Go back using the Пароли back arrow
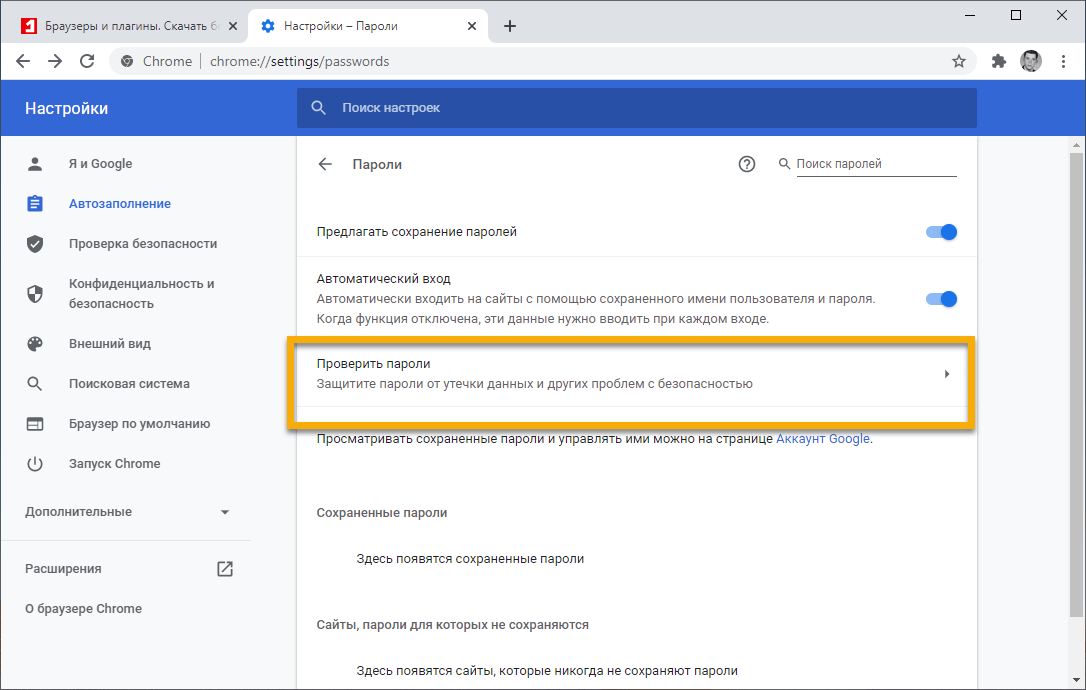 click(325, 164)
